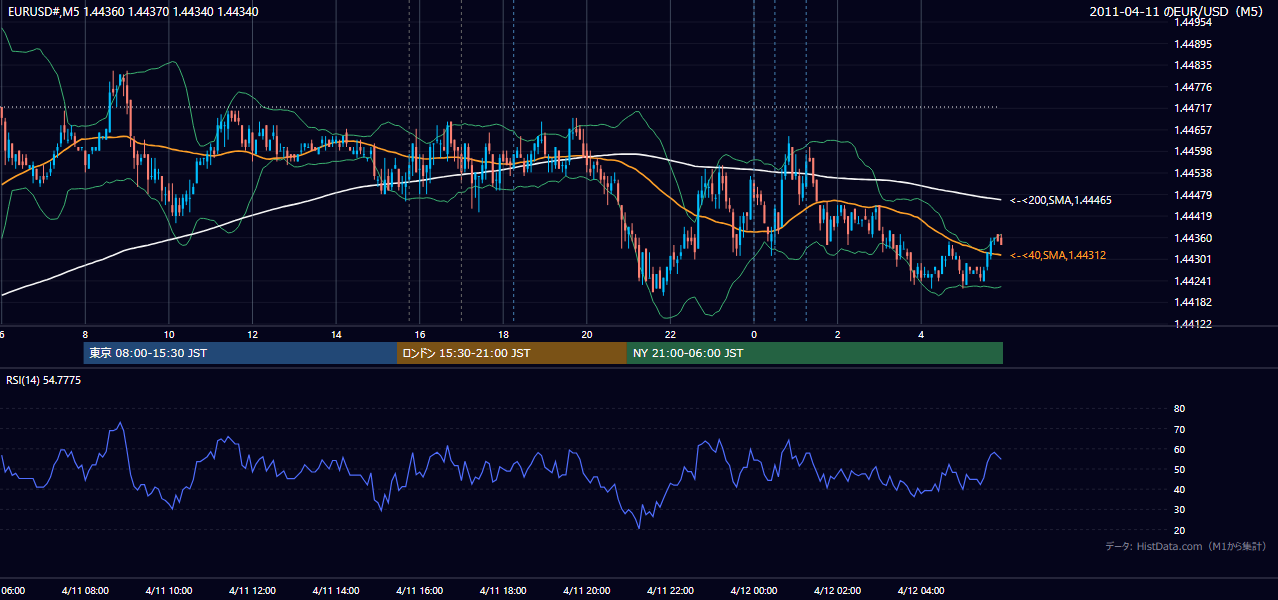Click price axis value 1.44895
The height and width of the screenshot is (600, 1278).
click(1193, 44)
